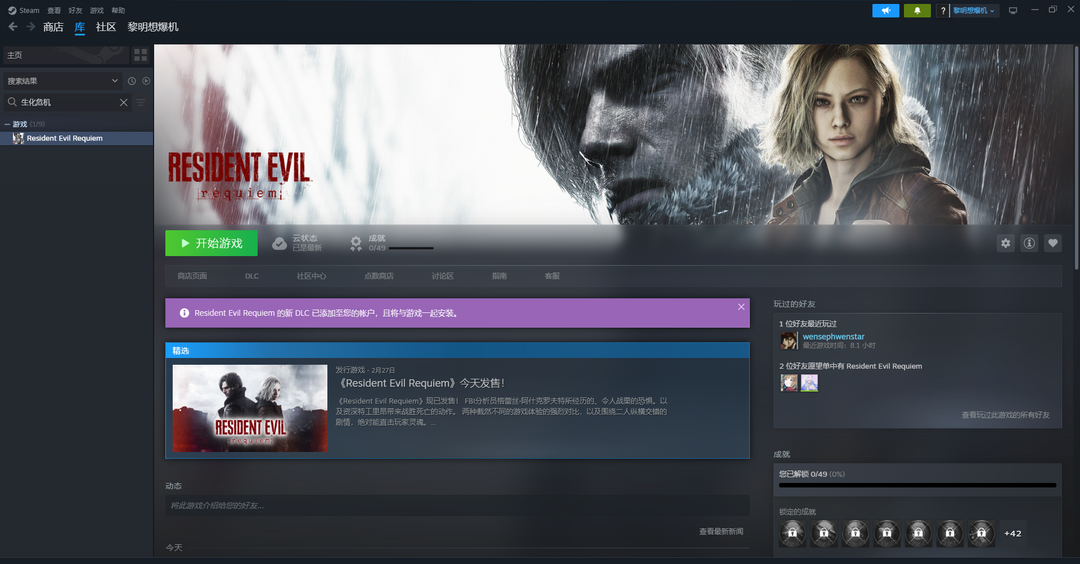Open the 游戏 menu in the top bar
The height and width of the screenshot is (564, 1080).
coord(97,10)
